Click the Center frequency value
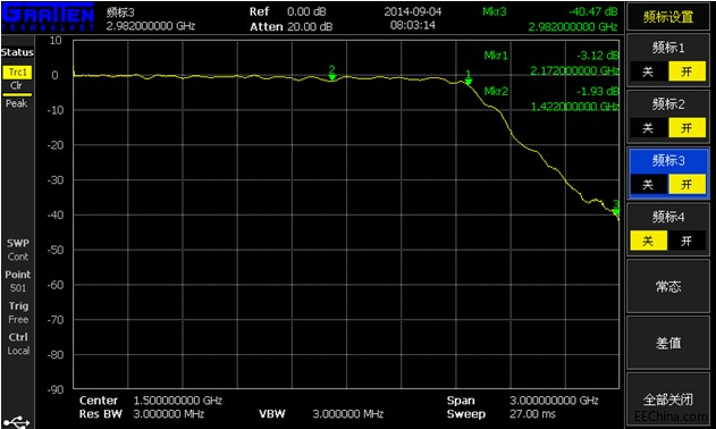 click(178, 401)
